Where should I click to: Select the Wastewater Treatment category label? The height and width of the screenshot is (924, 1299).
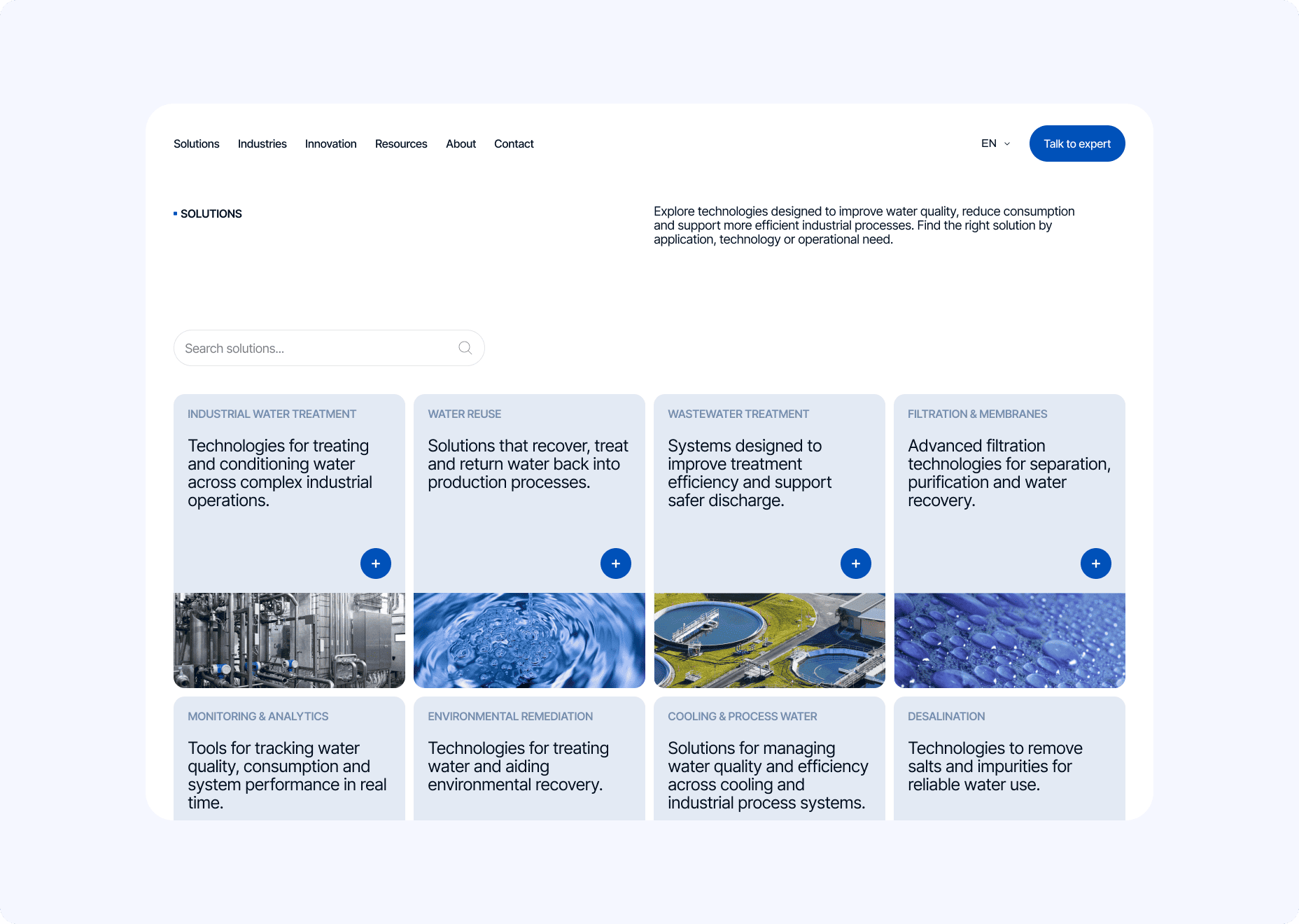pyautogui.click(x=738, y=414)
